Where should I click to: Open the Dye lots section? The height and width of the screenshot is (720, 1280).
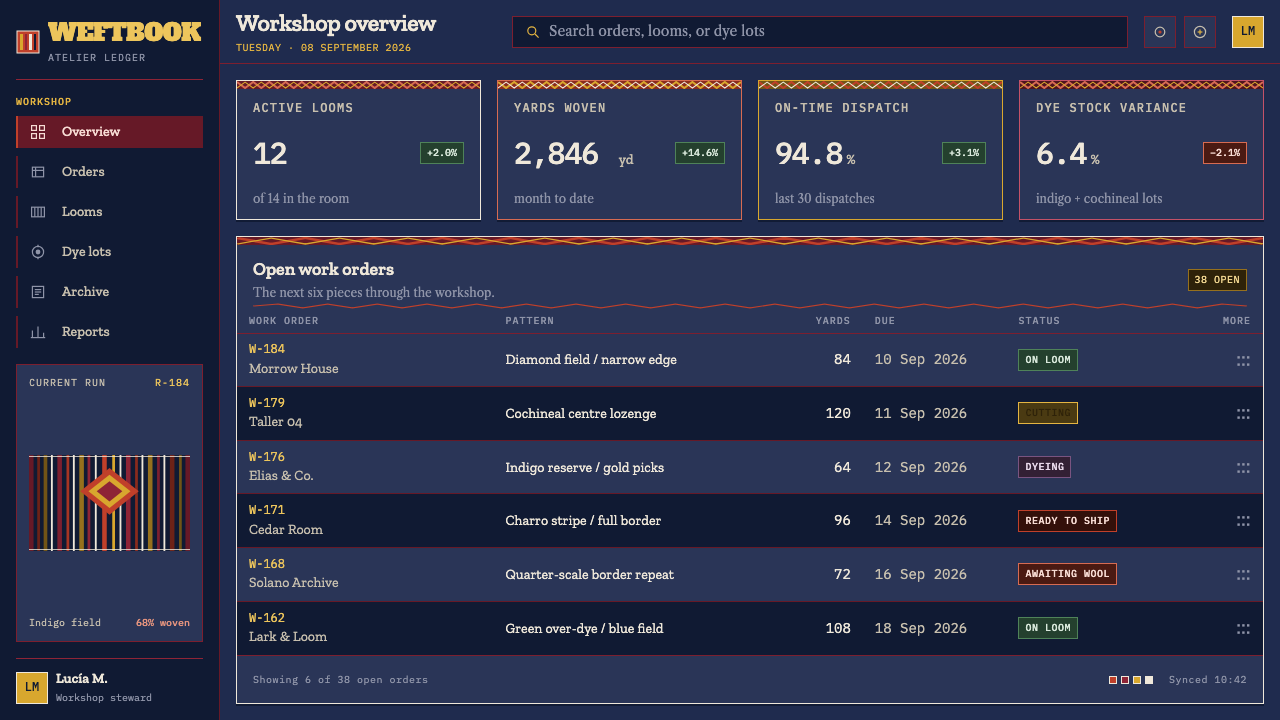(110, 252)
